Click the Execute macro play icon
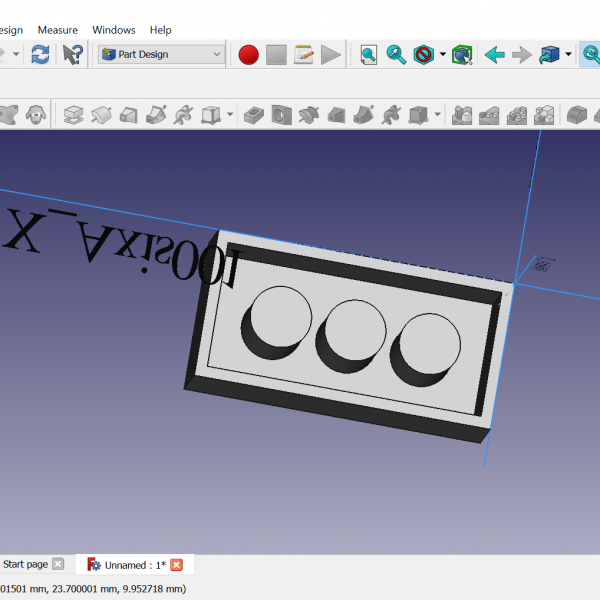The width and height of the screenshot is (600, 600). 331,54
